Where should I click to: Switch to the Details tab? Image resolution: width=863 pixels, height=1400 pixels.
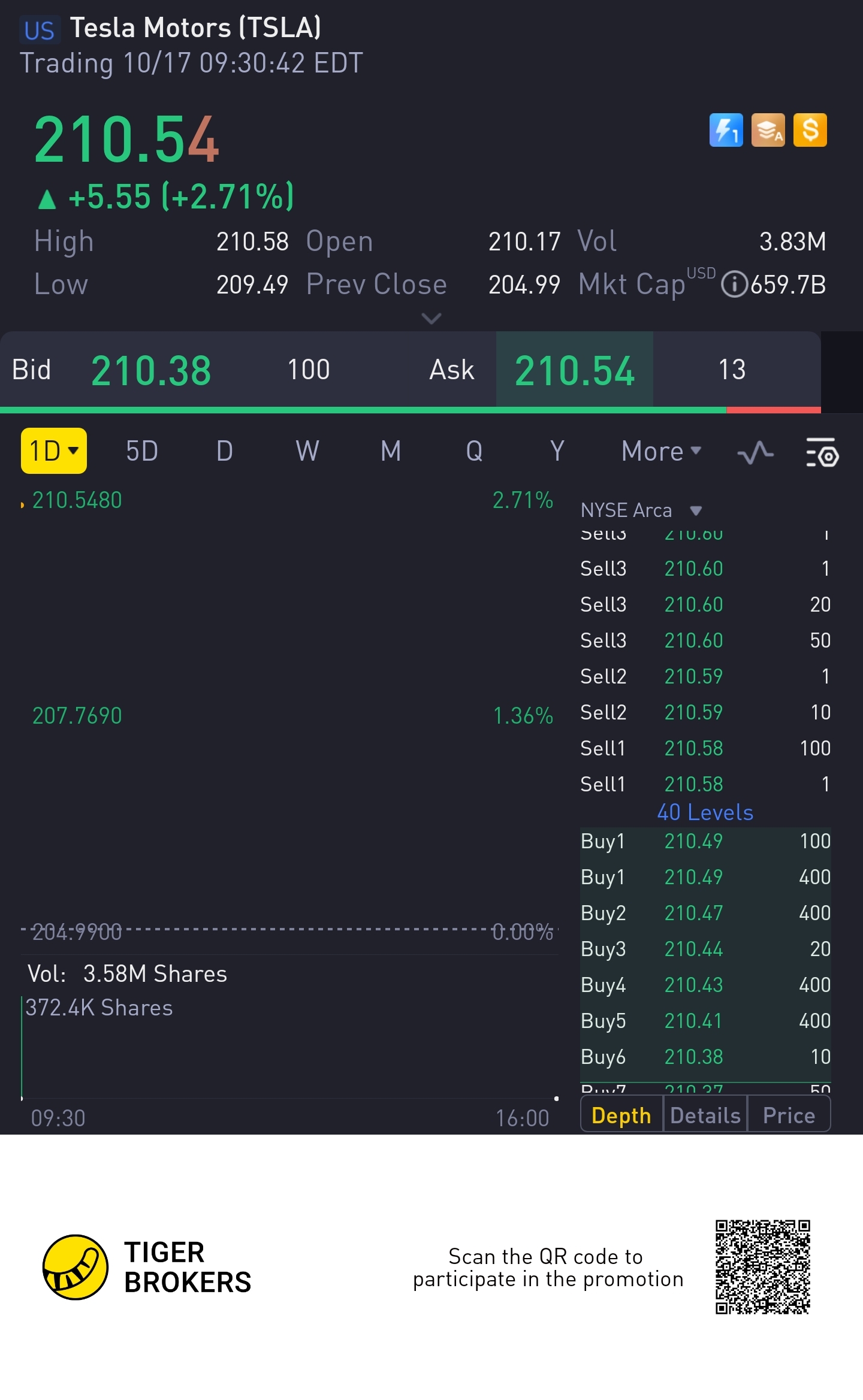point(705,1115)
